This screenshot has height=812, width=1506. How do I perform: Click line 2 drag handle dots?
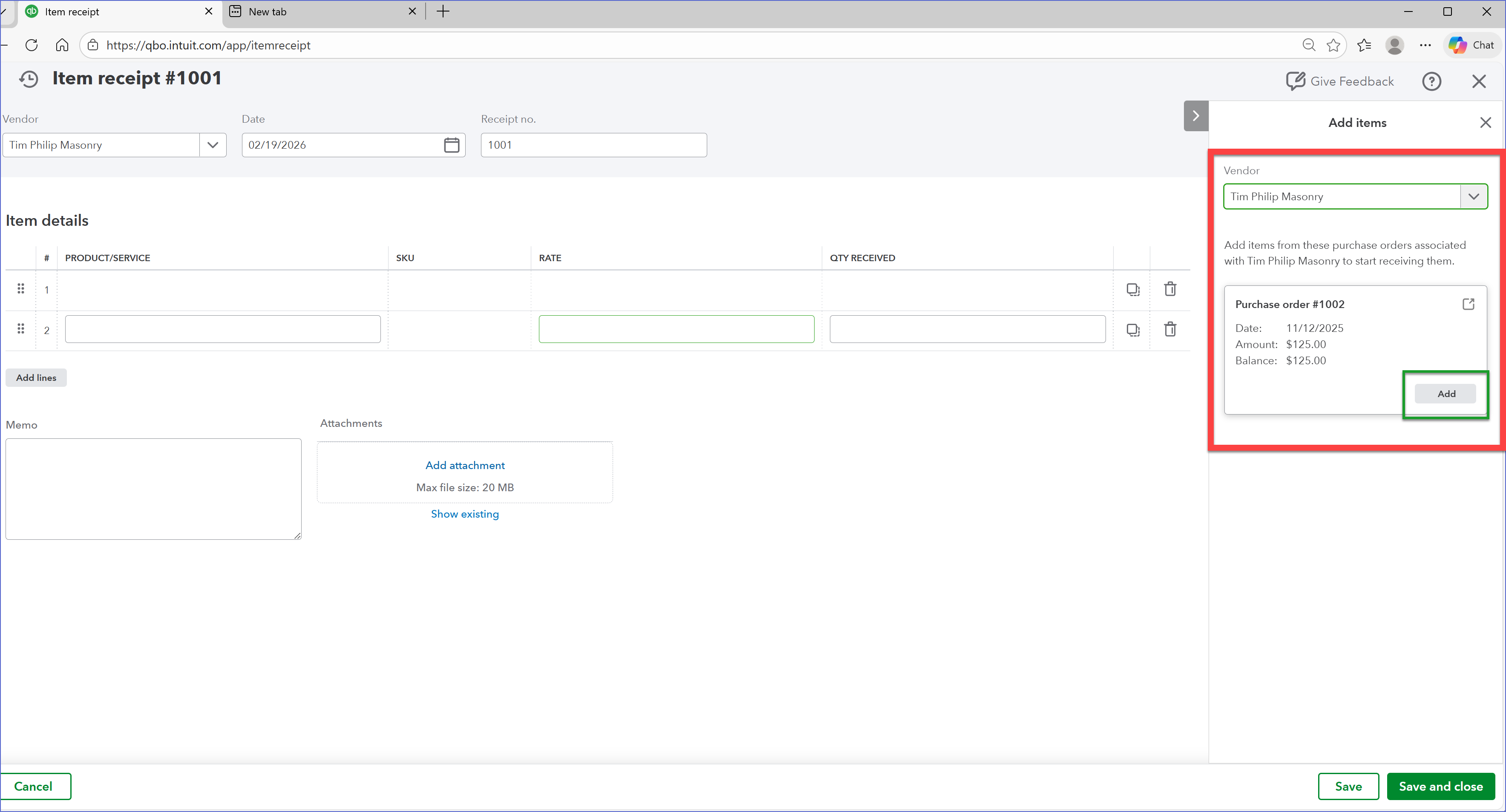[21, 329]
